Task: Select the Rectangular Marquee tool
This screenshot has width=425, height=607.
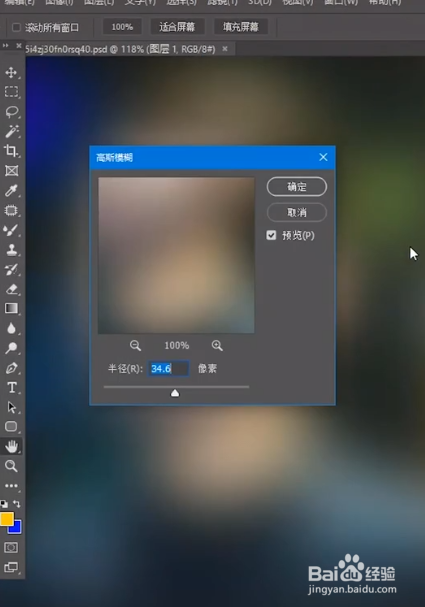Action: click(x=11, y=92)
